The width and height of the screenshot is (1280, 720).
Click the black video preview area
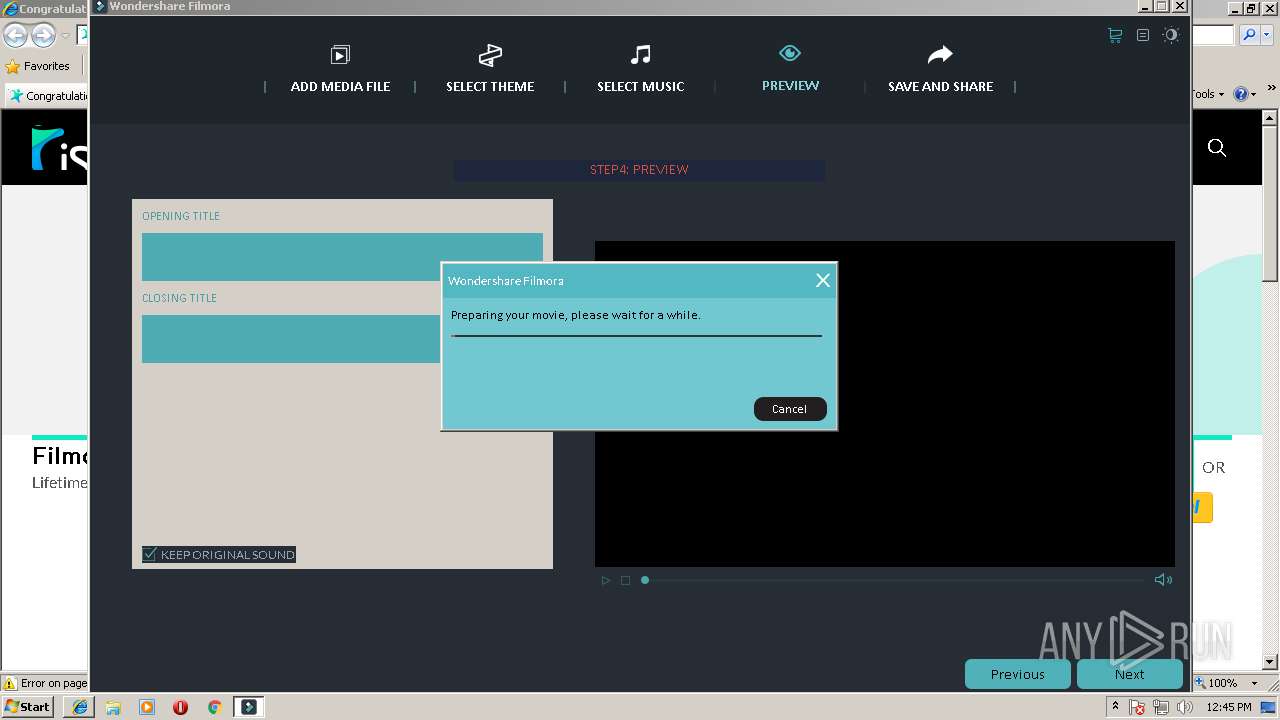(885, 404)
